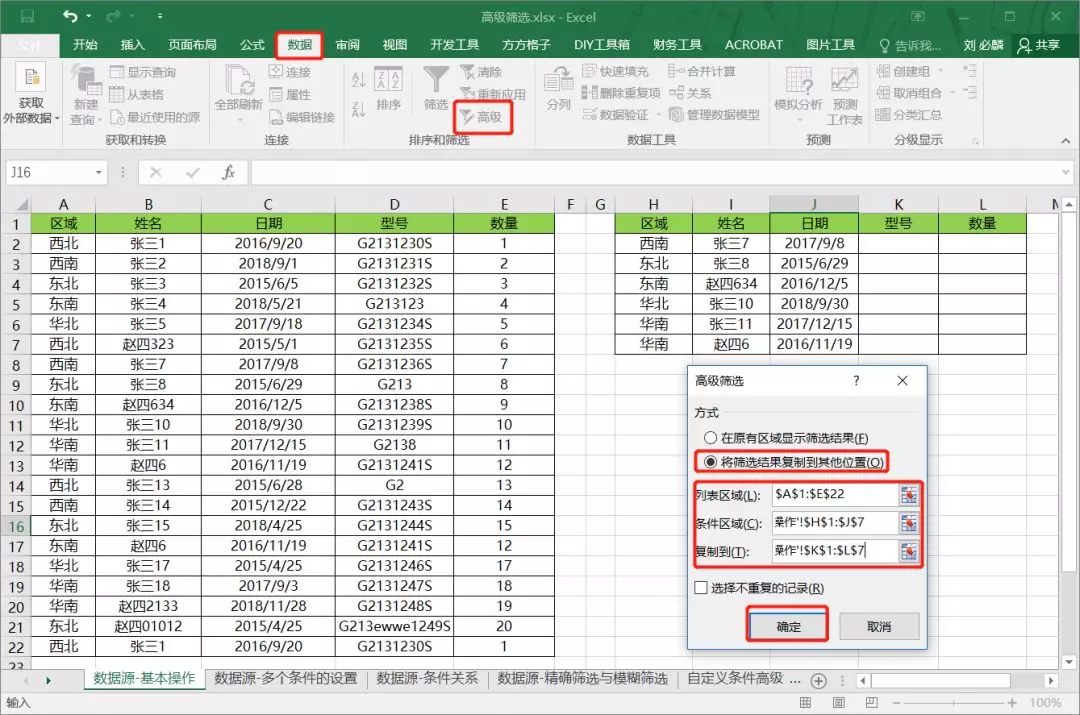Viewport: 1080px width, 715px height.
Task: Switch to Page Layout view in status bar
Action: tap(838, 703)
